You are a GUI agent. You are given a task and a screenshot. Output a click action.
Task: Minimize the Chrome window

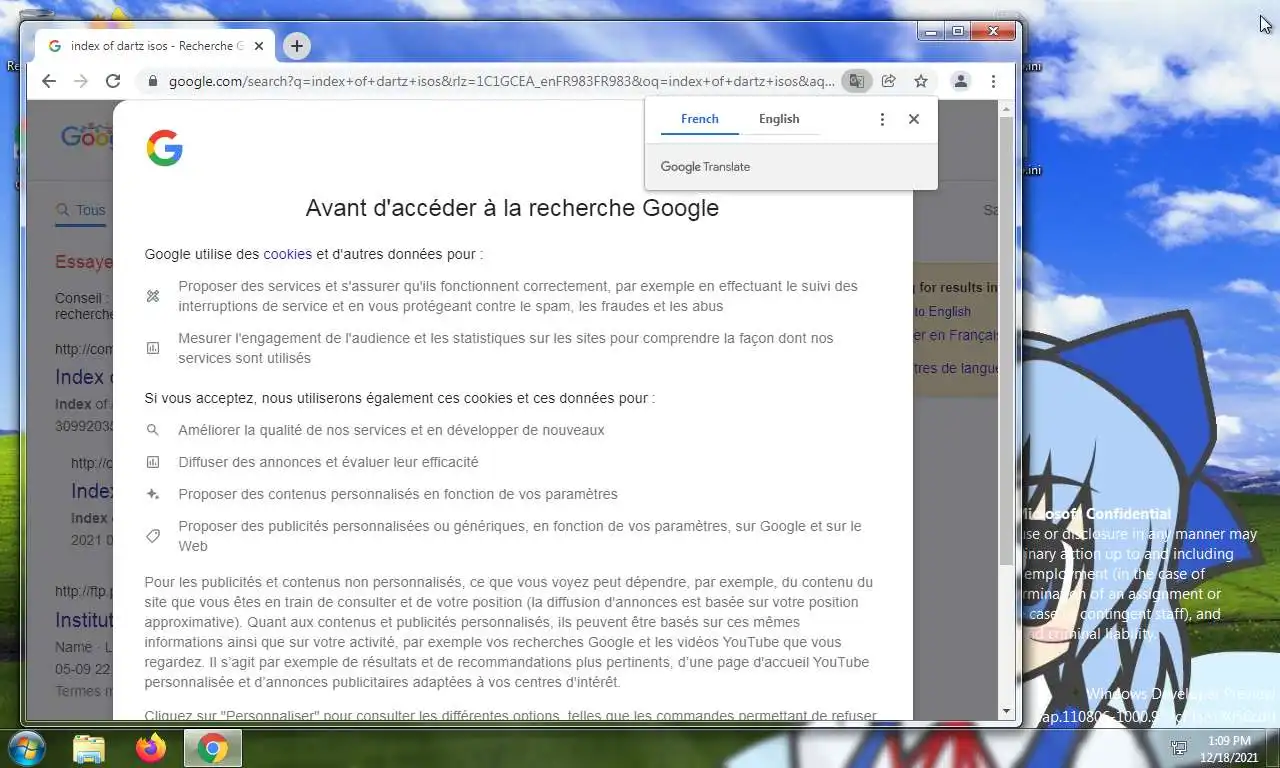[x=931, y=32]
